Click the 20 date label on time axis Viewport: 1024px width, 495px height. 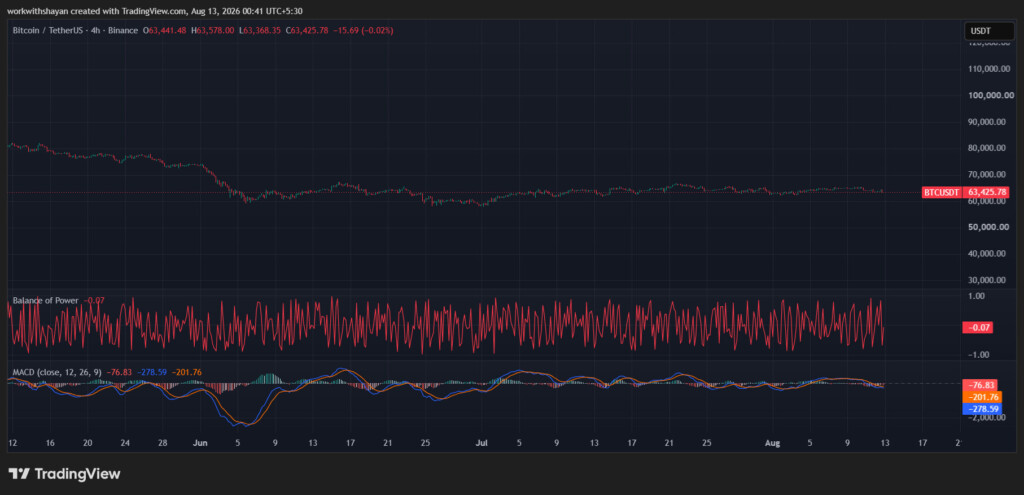coord(88,443)
